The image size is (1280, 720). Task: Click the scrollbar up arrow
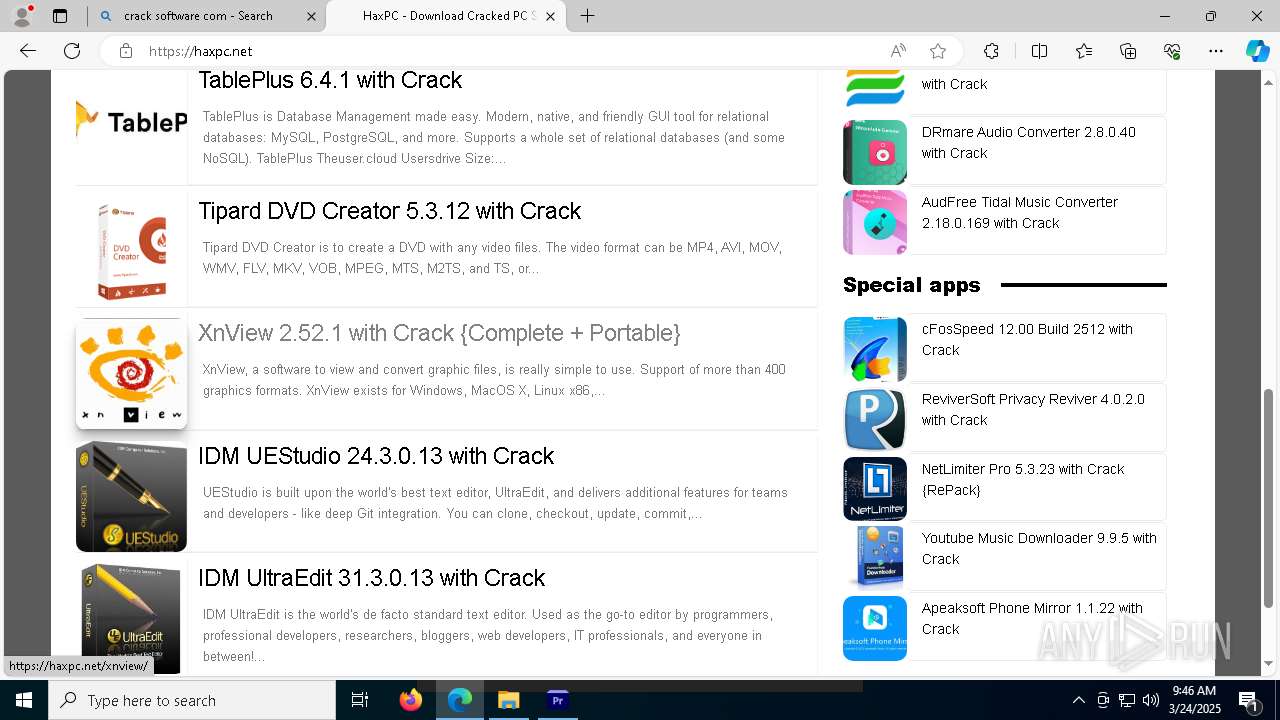(x=1270, y=82)
